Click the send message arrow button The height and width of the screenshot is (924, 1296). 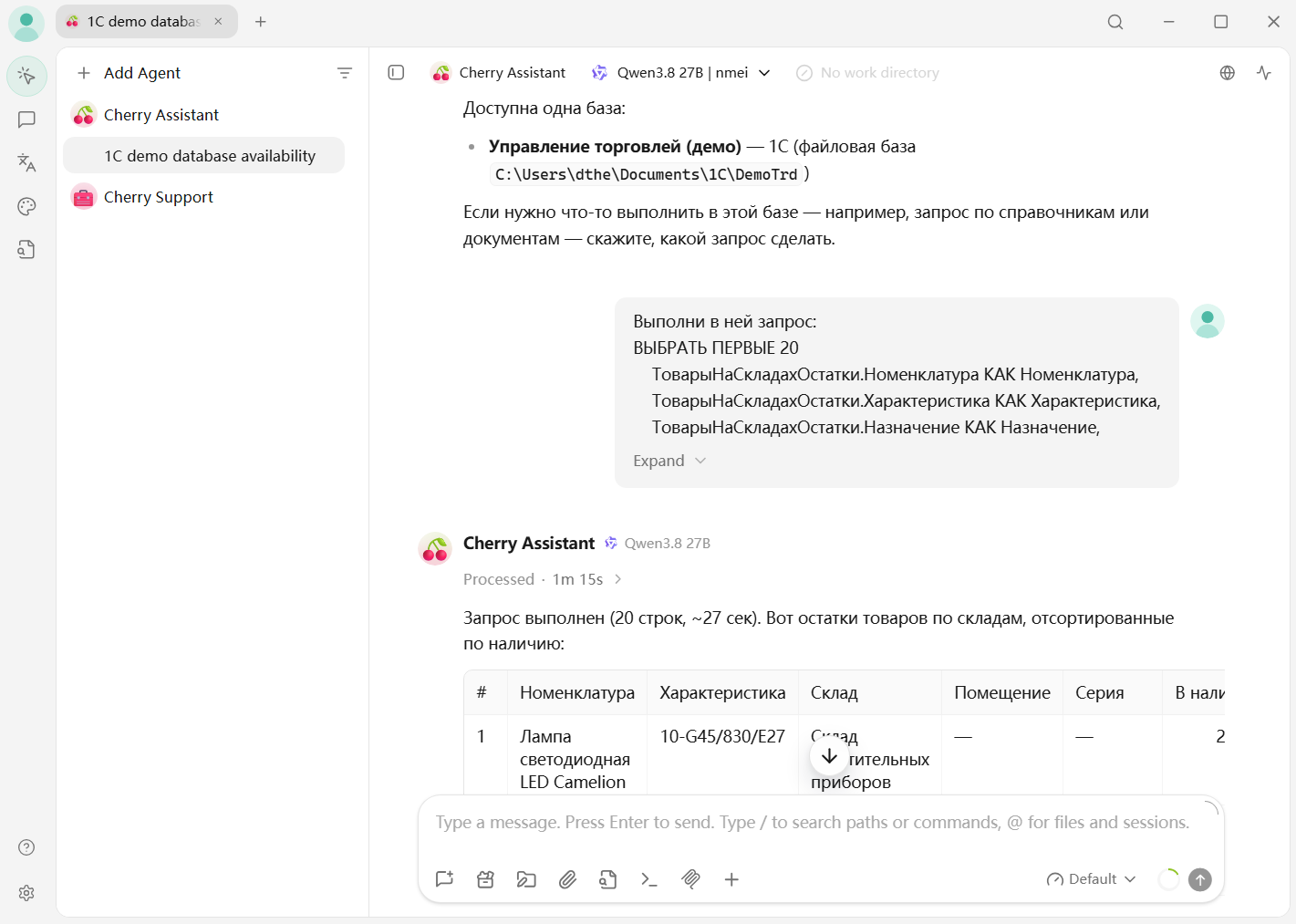1200,879
